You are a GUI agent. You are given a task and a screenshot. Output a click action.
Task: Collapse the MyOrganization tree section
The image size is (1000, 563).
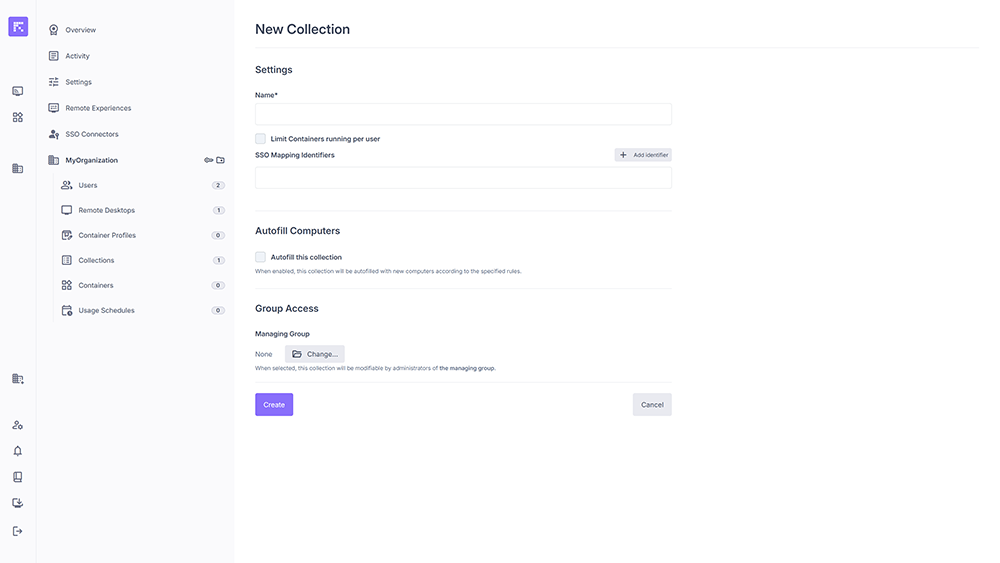pyautogui.click(x=91, y=160)
